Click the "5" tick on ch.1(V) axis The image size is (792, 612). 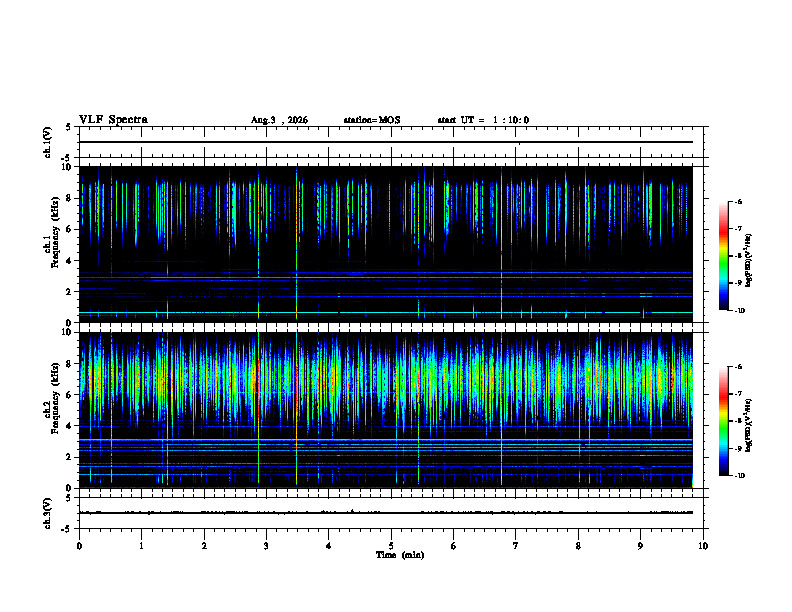click(x=69, y=128)
